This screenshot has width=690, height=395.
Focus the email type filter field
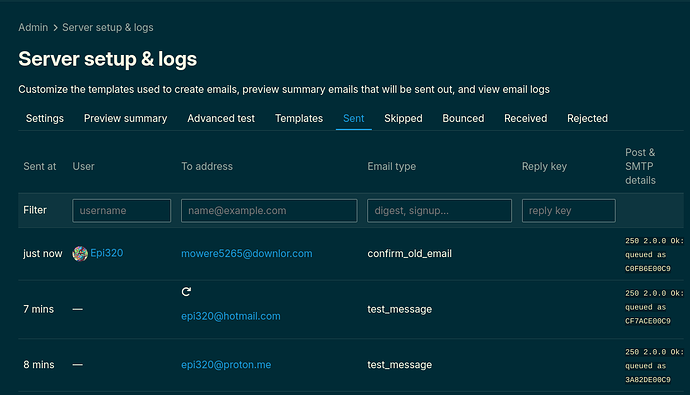439,211
